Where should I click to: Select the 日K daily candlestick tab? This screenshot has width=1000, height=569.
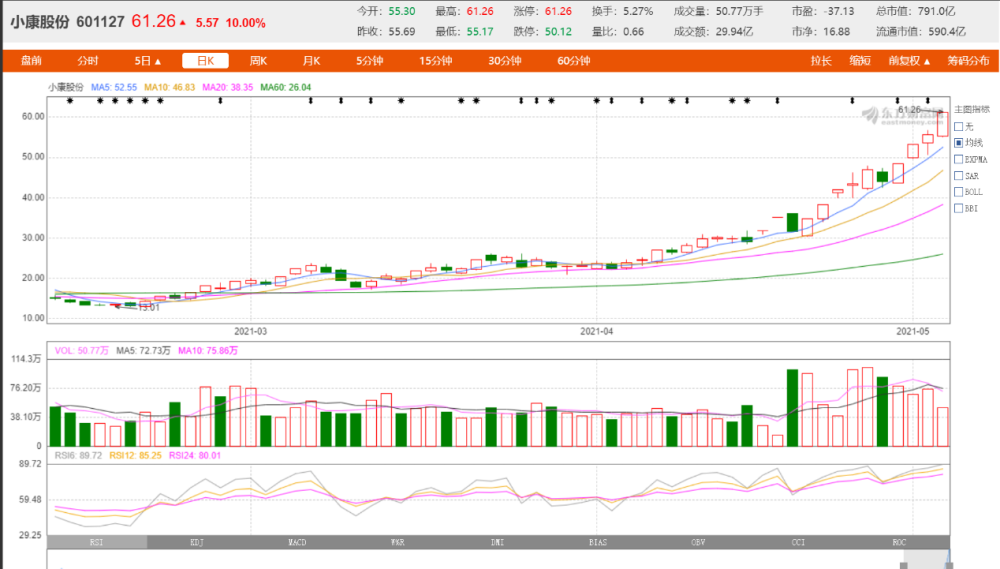tap(205, 61)
